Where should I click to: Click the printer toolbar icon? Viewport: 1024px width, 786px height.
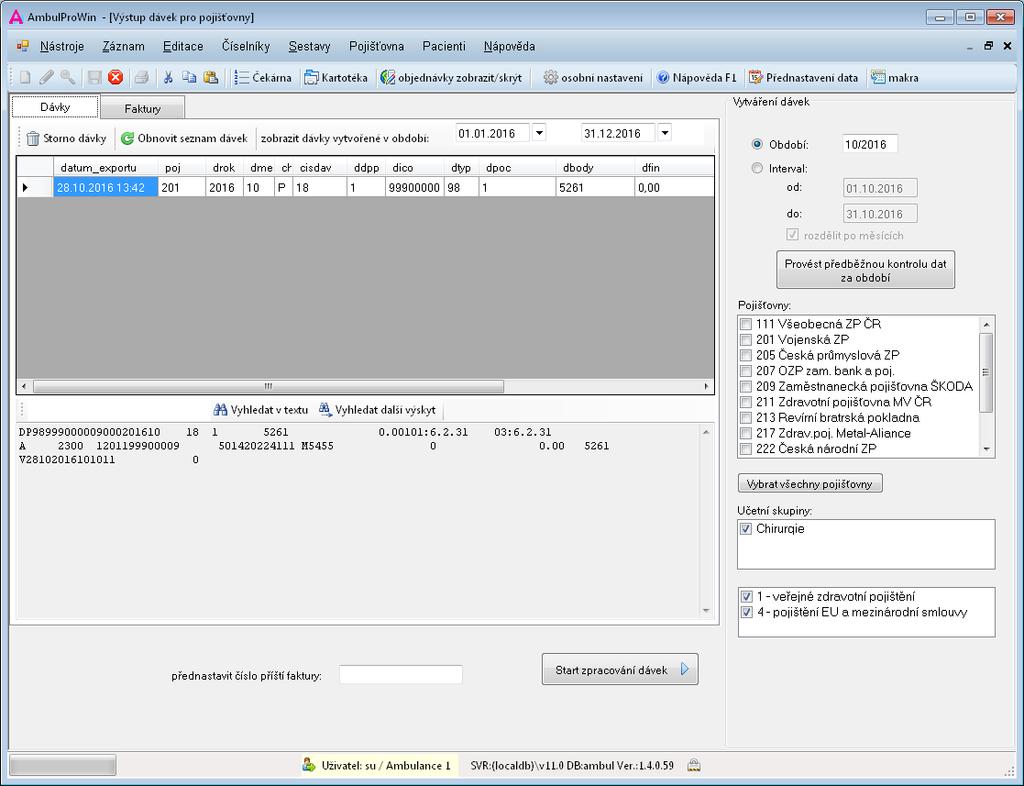(x=141, y=78)
